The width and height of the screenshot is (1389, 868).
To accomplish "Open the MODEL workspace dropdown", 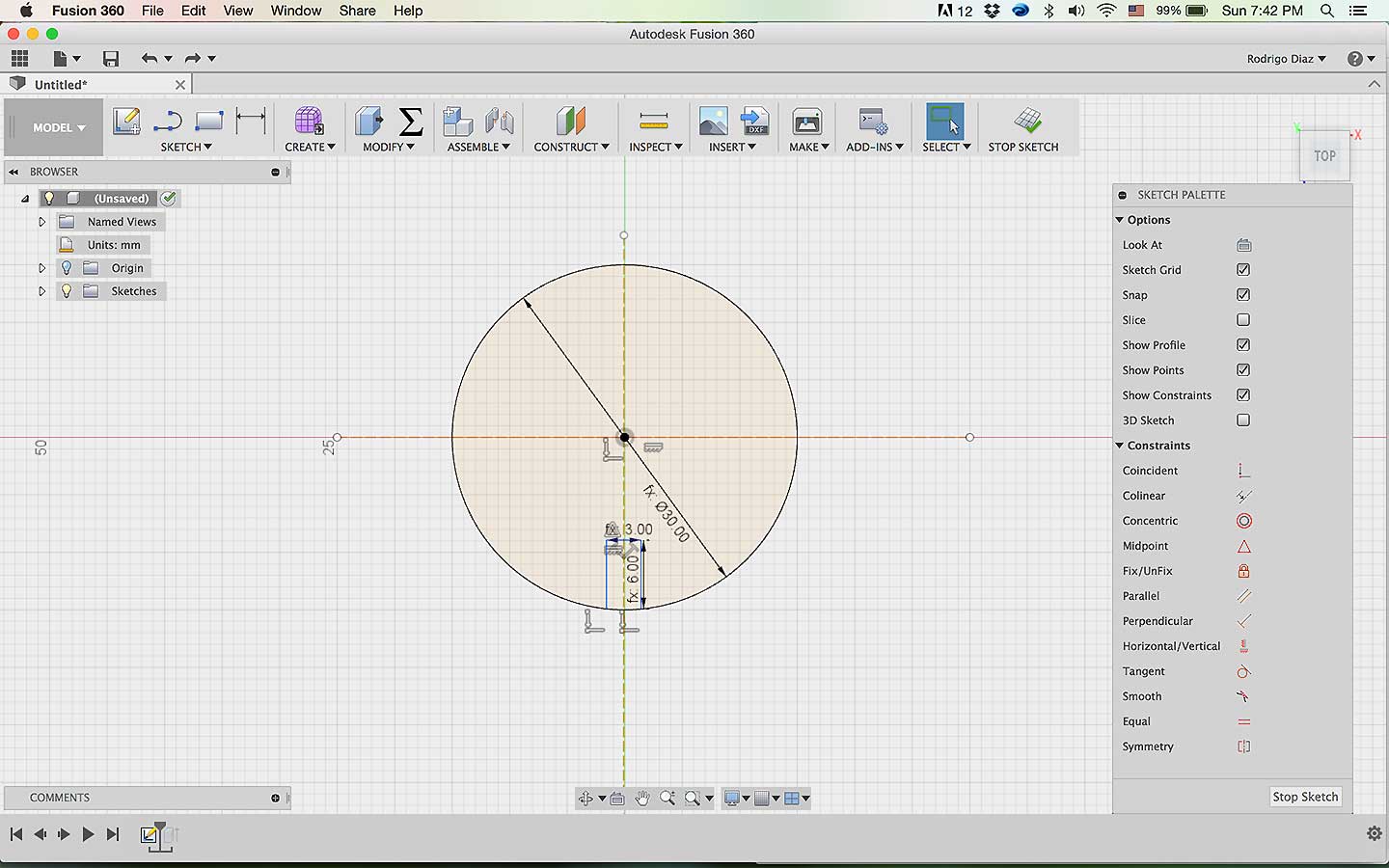I will tap(58, 127).
